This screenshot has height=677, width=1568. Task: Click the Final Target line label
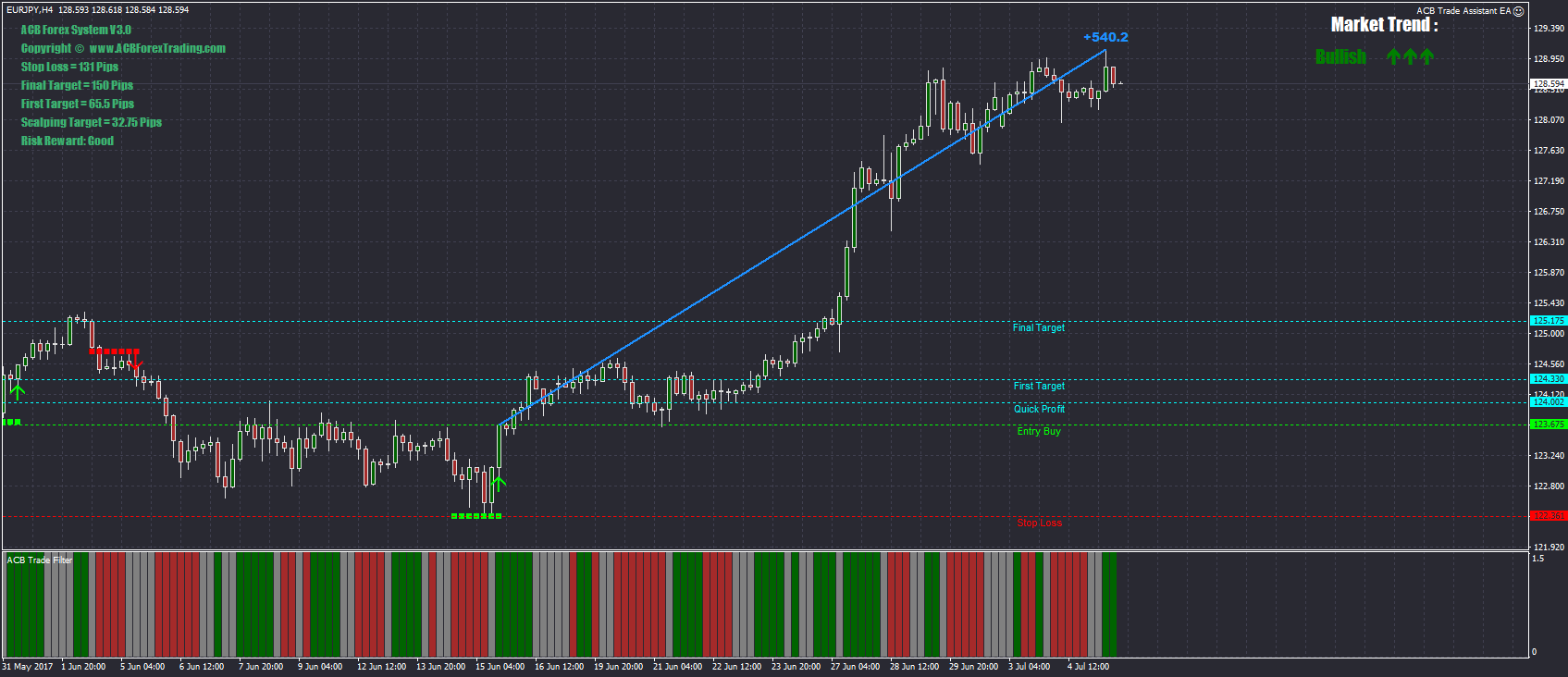tap(1039, 327)
